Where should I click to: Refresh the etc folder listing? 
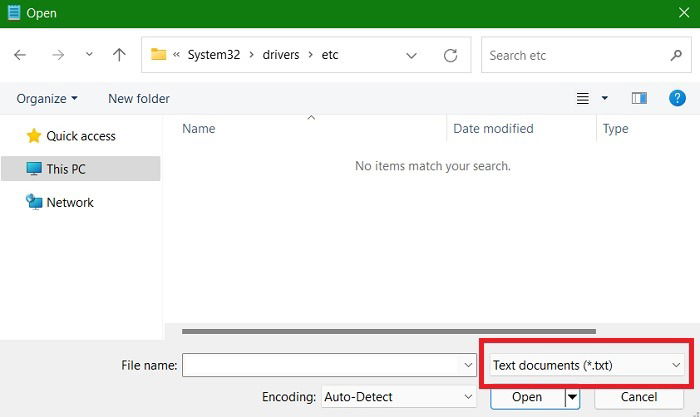point(450,55)
